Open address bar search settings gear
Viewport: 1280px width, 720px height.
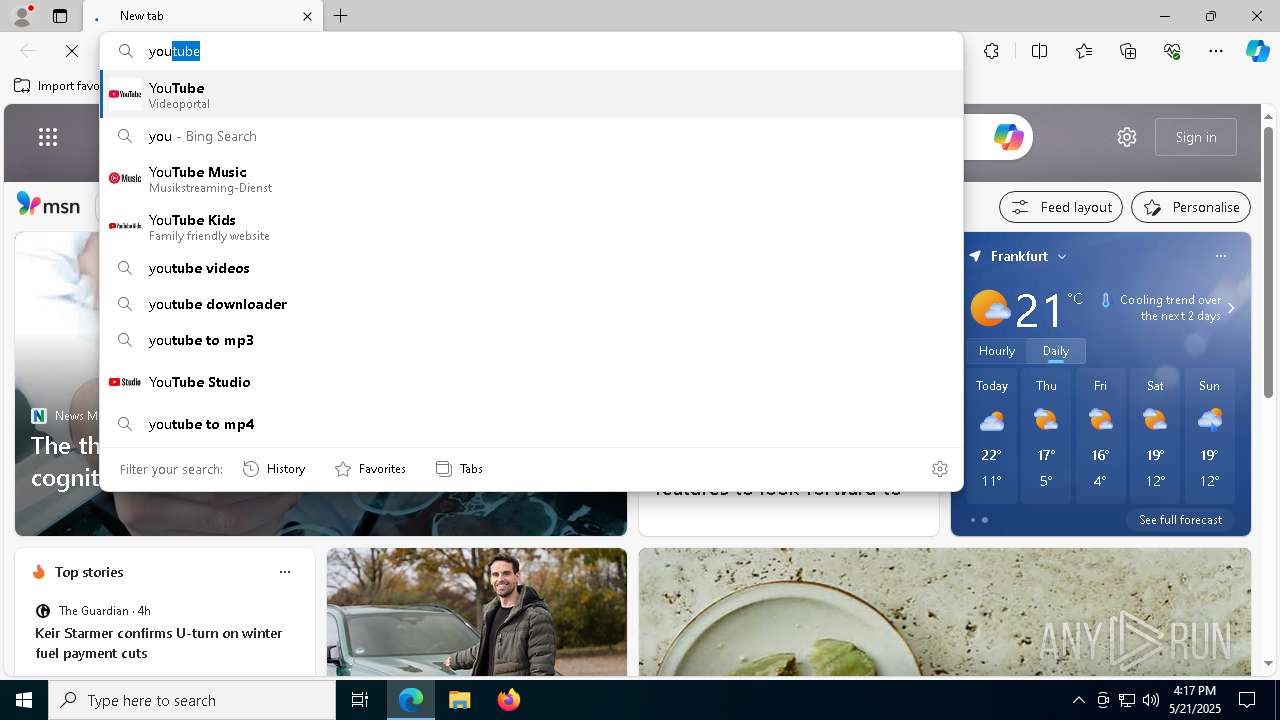click(940, 469)
